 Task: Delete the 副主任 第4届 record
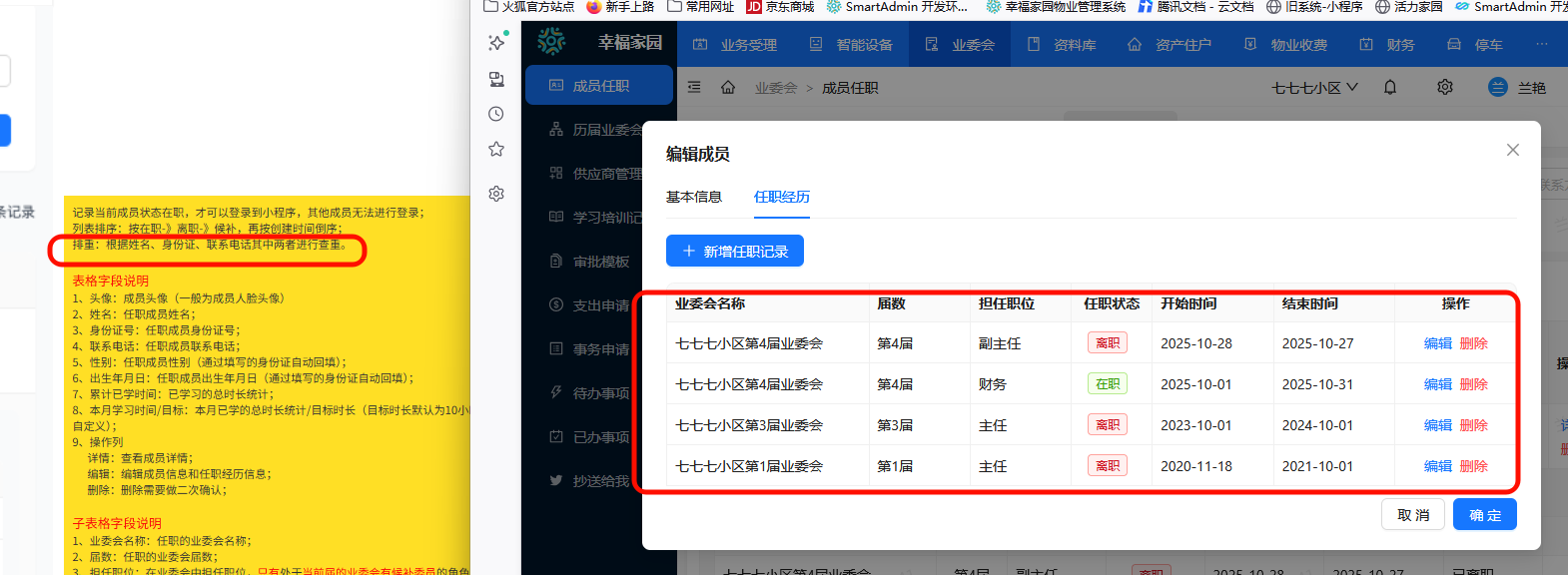pyautogui.click(x=1474, y=343)
